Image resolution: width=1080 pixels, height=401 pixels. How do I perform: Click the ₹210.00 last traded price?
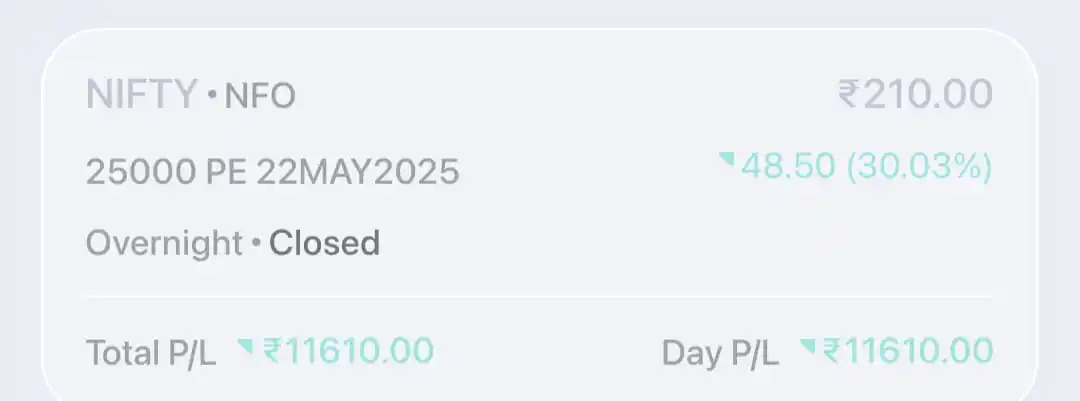[x=915, y=94]
